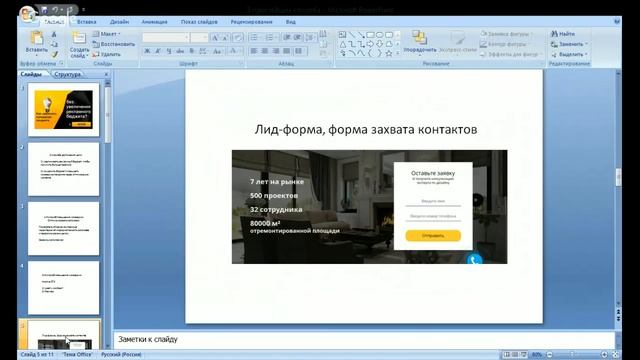Click the Office button
Screen dimensions: 640x360
[28, 14]
